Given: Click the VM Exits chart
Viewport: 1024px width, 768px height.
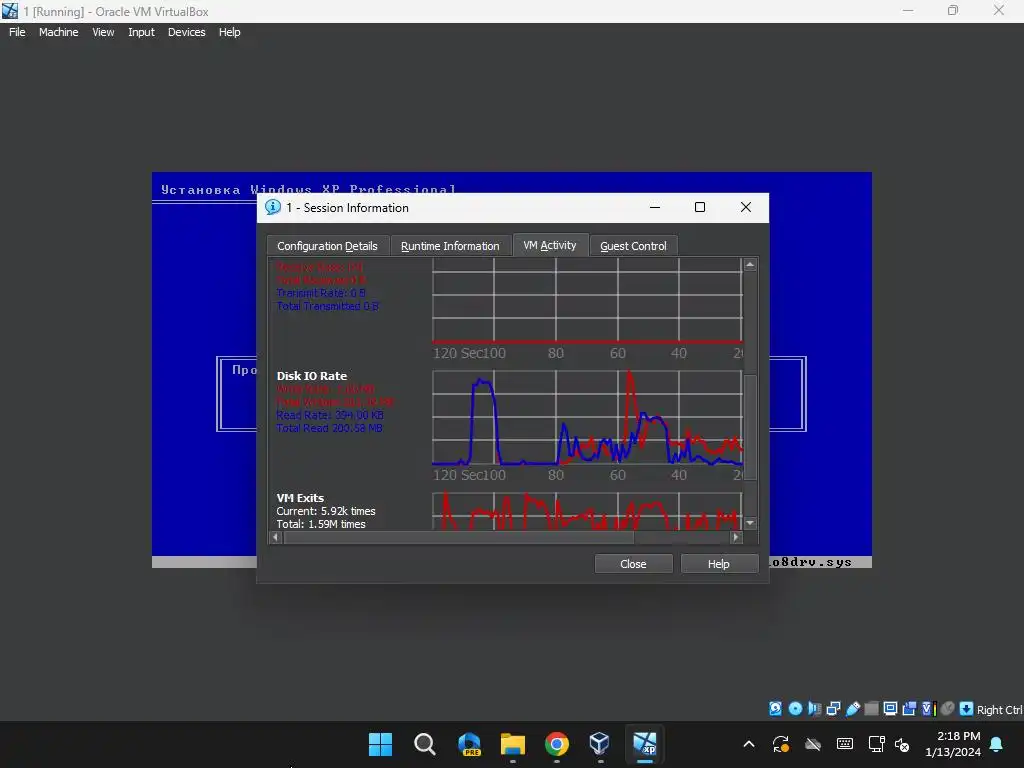Looking at the screenshot, I should click(x=587, y=511).
